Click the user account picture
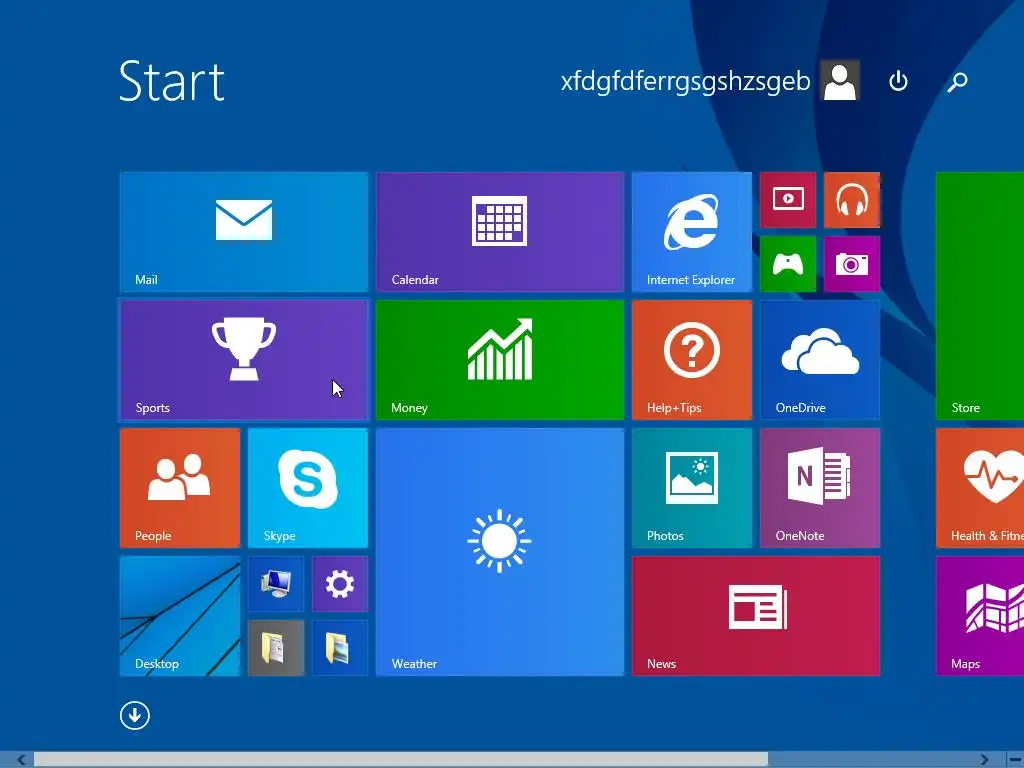This screenshot has height=768, width=1024. [x=840, y=81]
